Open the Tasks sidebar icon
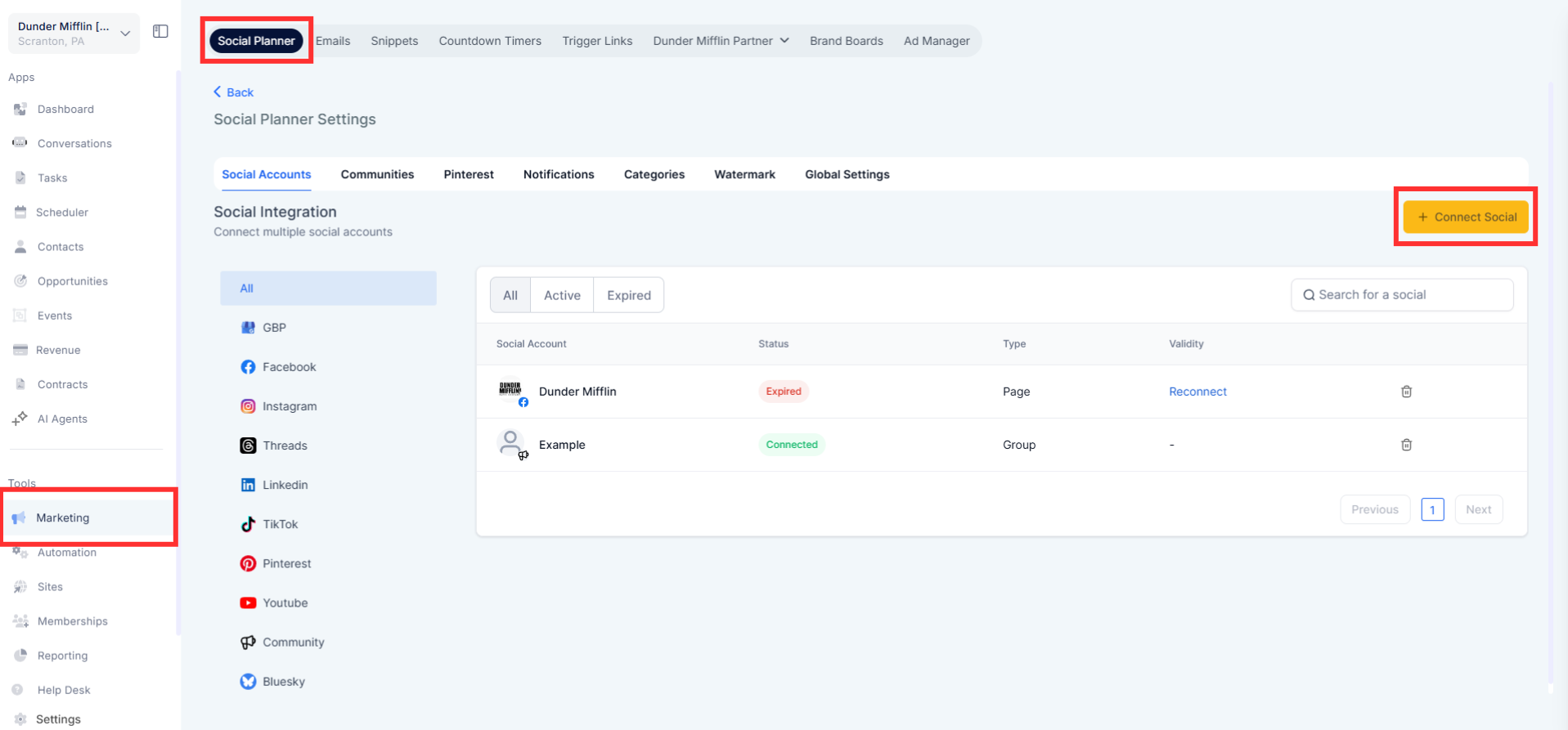Viewport: 1568px width, 730px height. [20, 178]
